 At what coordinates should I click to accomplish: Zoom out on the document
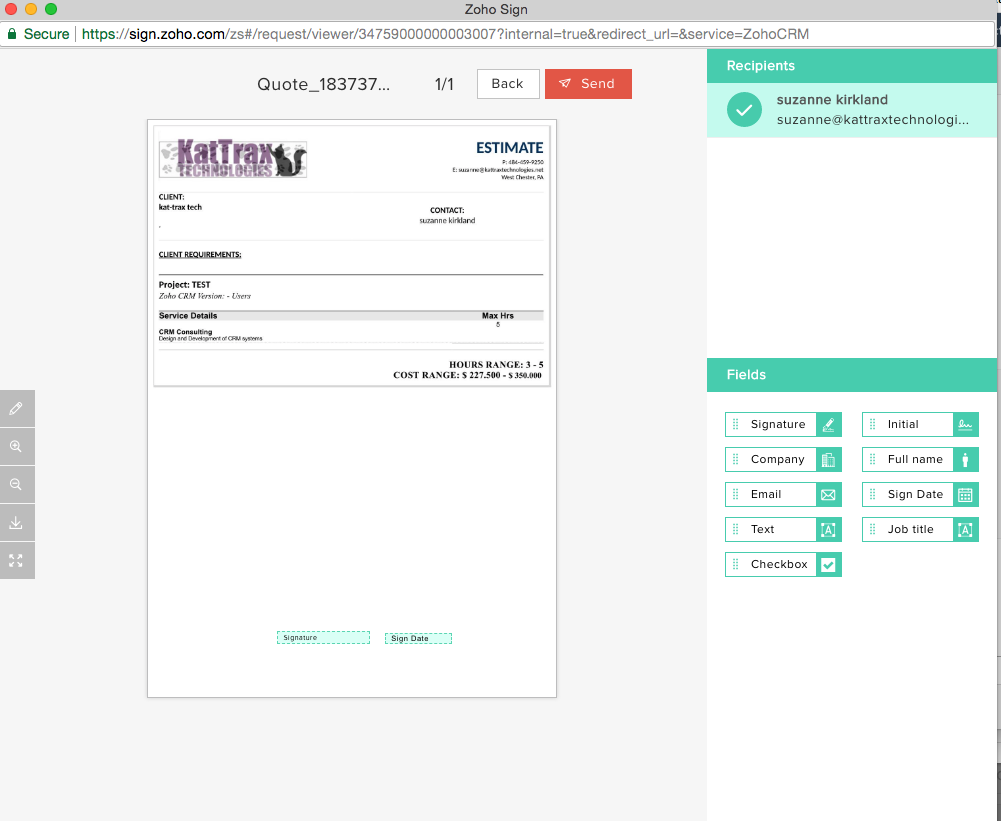point(17,484)
